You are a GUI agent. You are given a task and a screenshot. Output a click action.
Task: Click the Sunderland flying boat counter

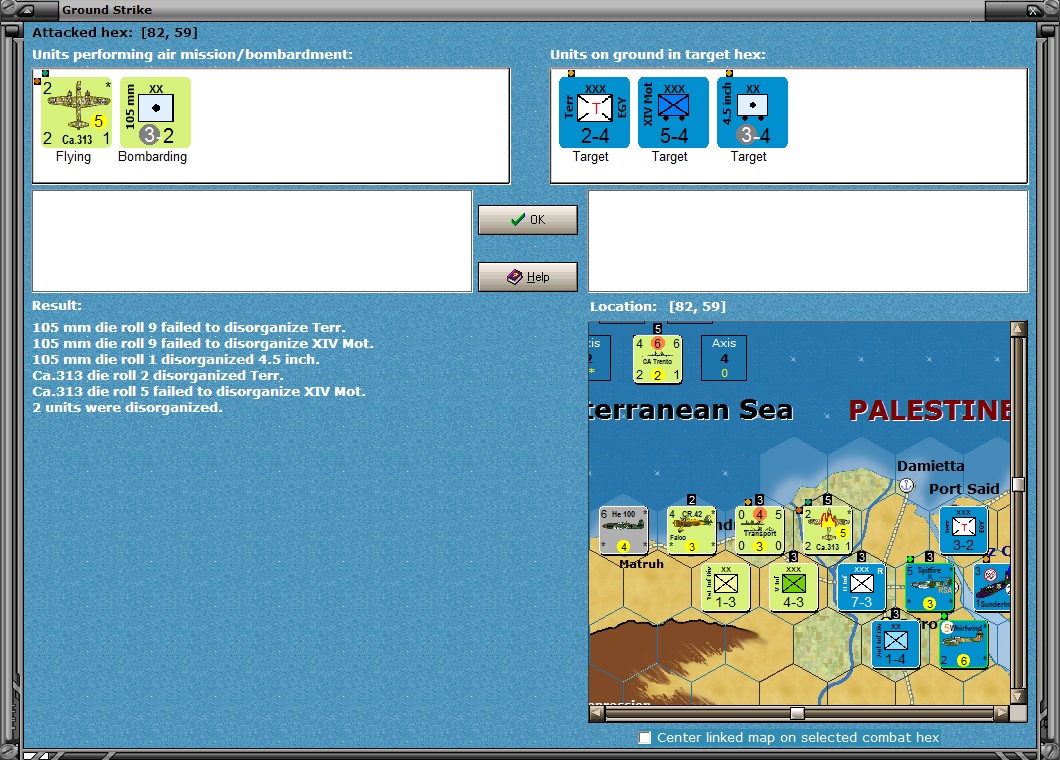(x=992, y=588)
